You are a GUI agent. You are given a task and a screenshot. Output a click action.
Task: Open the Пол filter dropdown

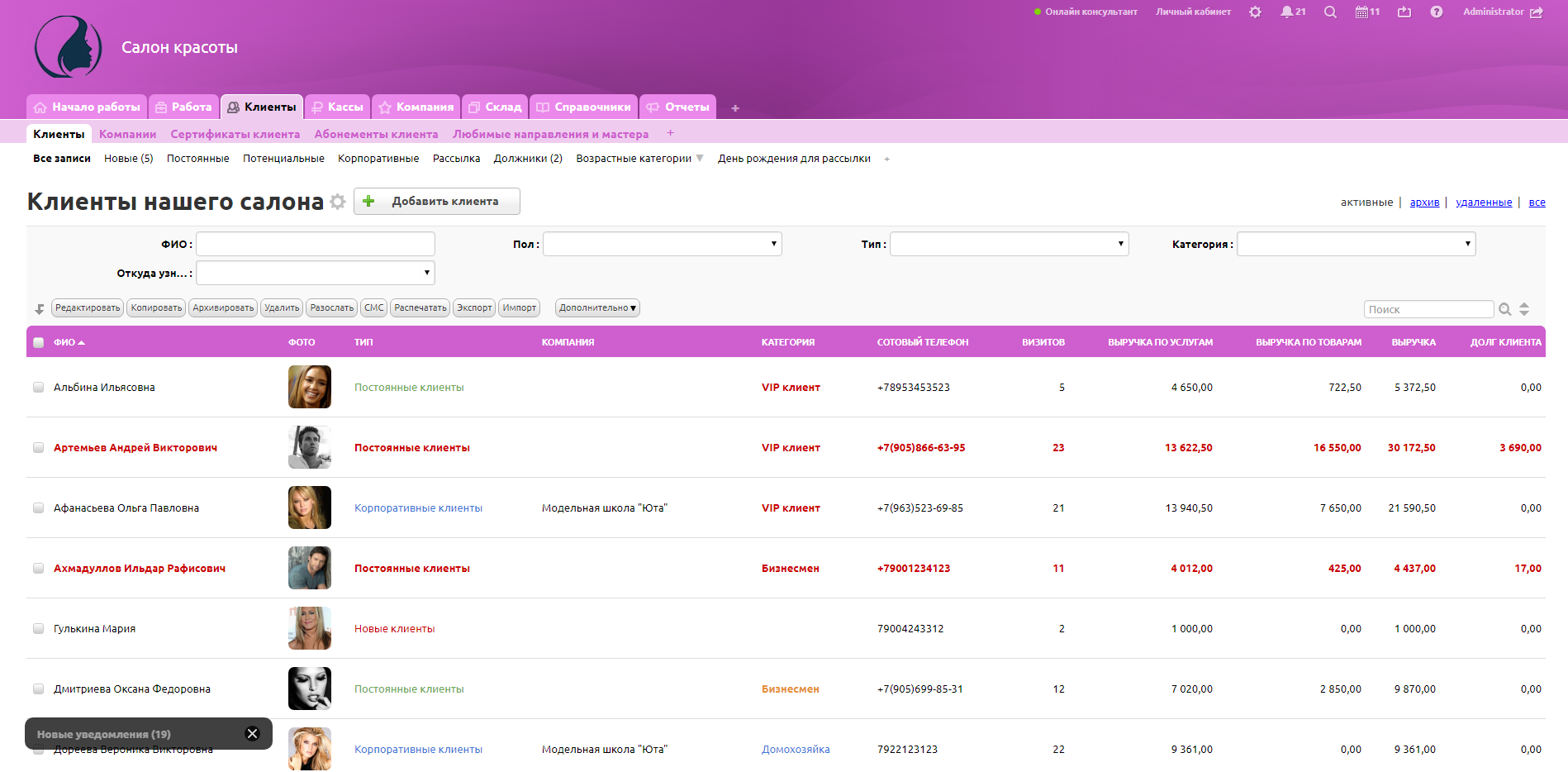(x=662, y=245)
